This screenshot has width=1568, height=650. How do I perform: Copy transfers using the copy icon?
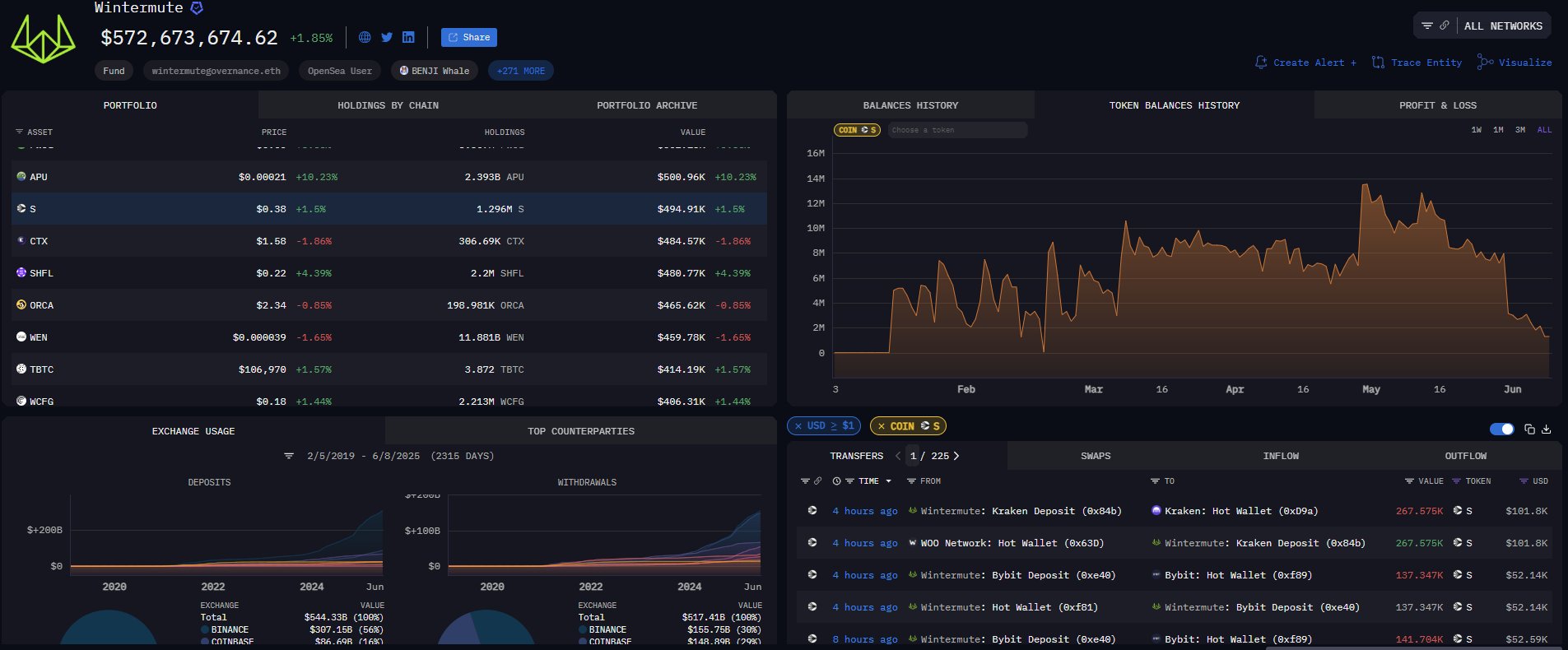(1529, 429)
